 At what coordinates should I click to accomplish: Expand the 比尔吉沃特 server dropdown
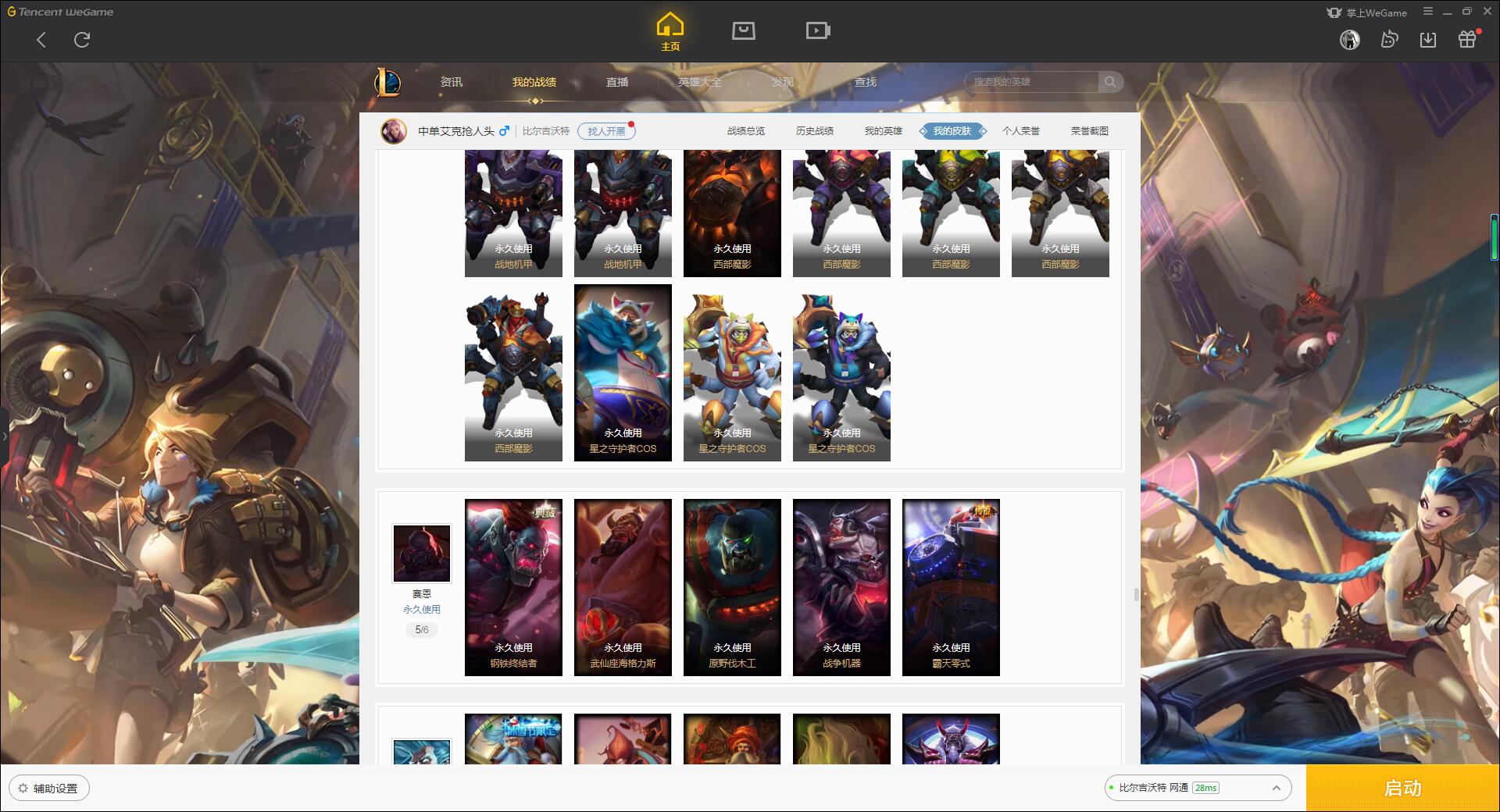point(1276,788)
